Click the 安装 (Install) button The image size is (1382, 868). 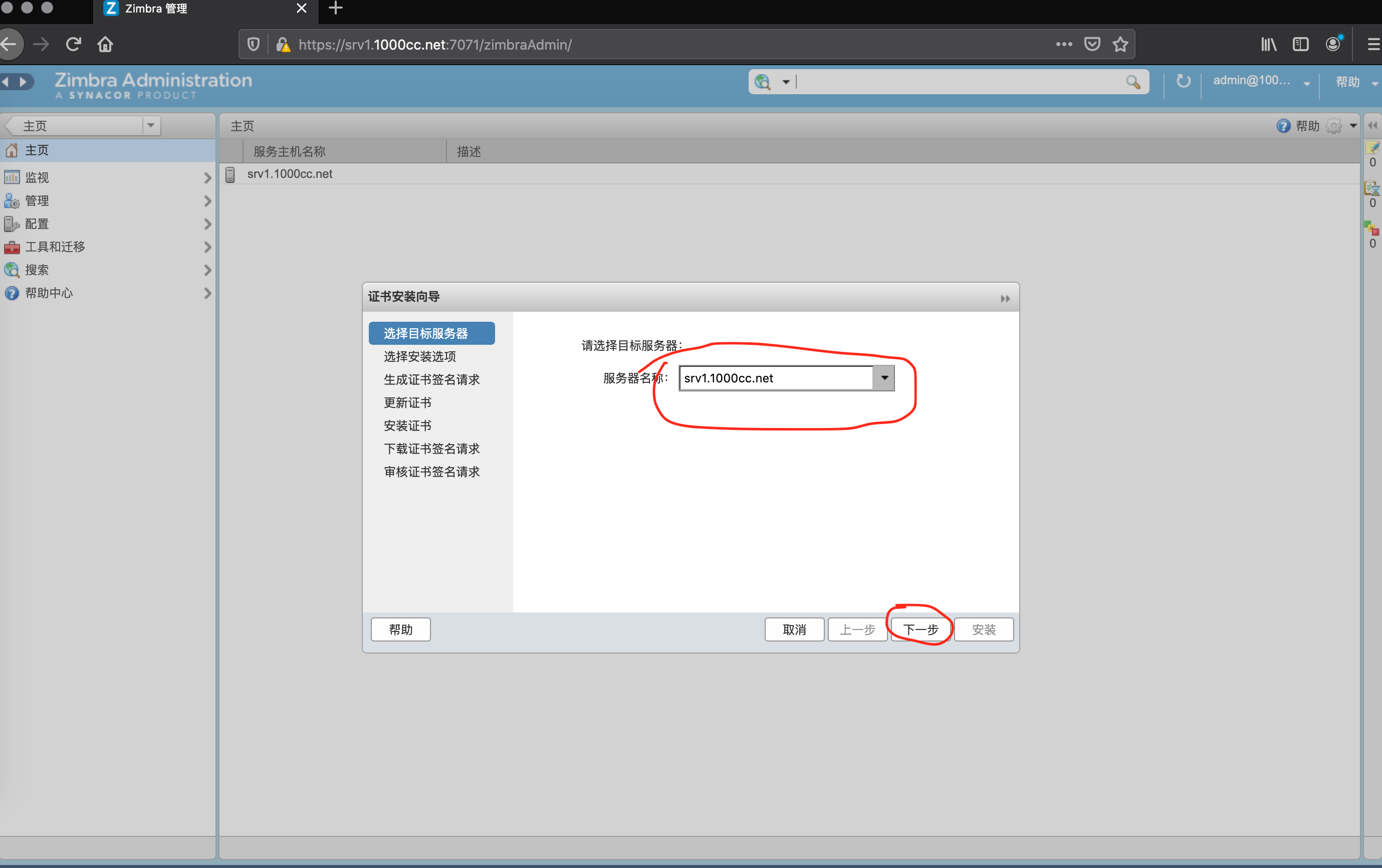coord(984,629)
